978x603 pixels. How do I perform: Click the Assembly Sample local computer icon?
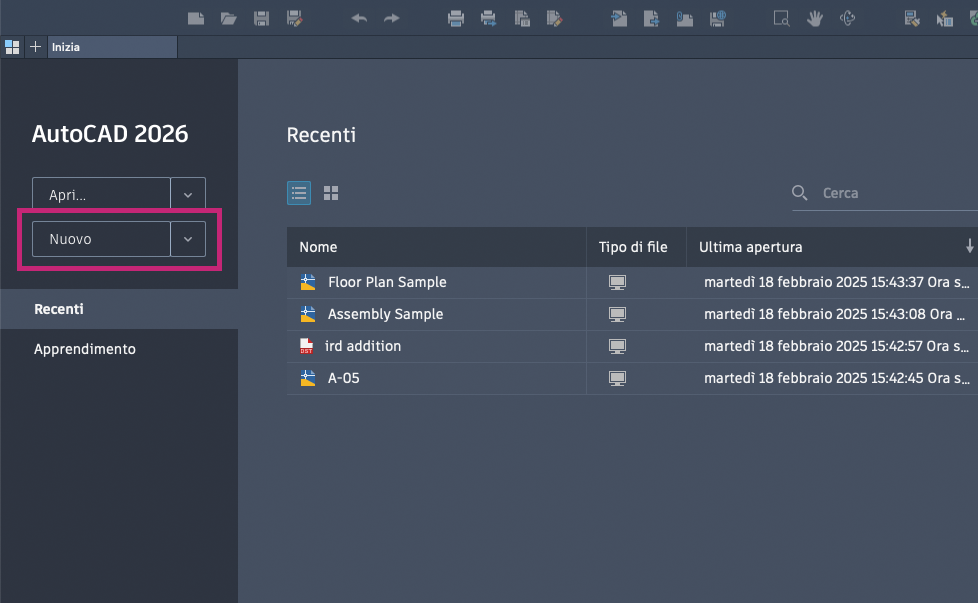pos(617,314)
